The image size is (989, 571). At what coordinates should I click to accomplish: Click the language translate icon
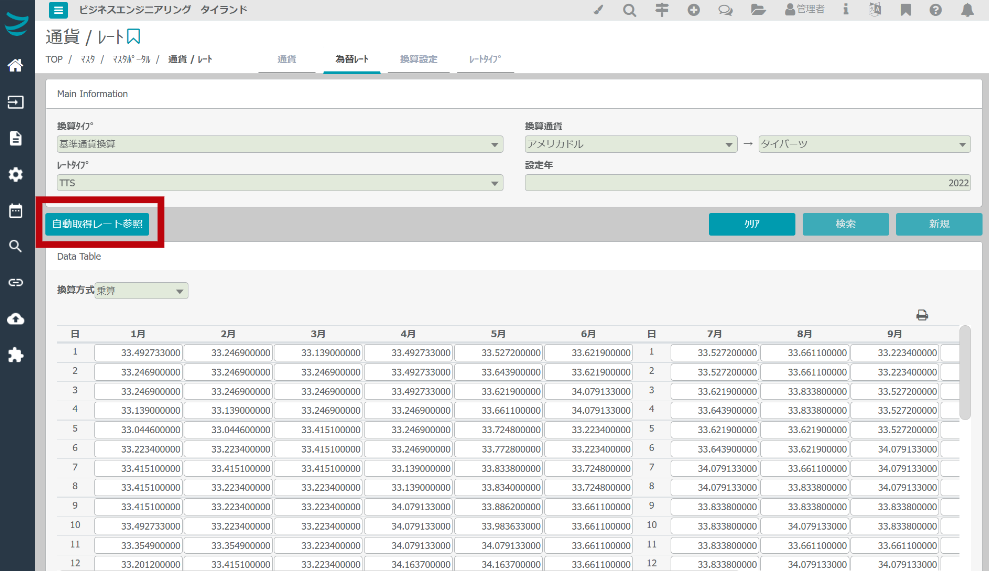click(x=875, y=9)
